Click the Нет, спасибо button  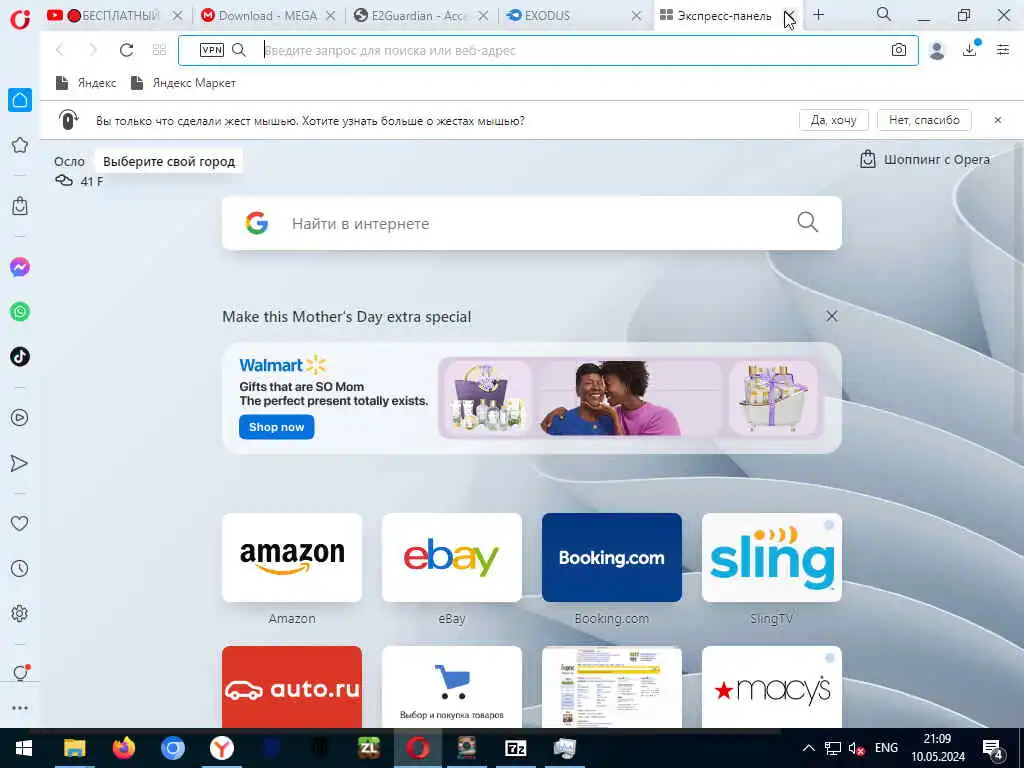[924, 120]
